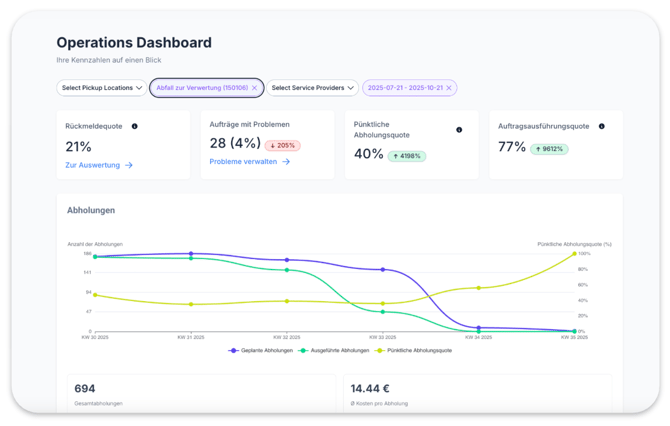
Task: Open the Zur Auswertung link
Action: (92, 165)
